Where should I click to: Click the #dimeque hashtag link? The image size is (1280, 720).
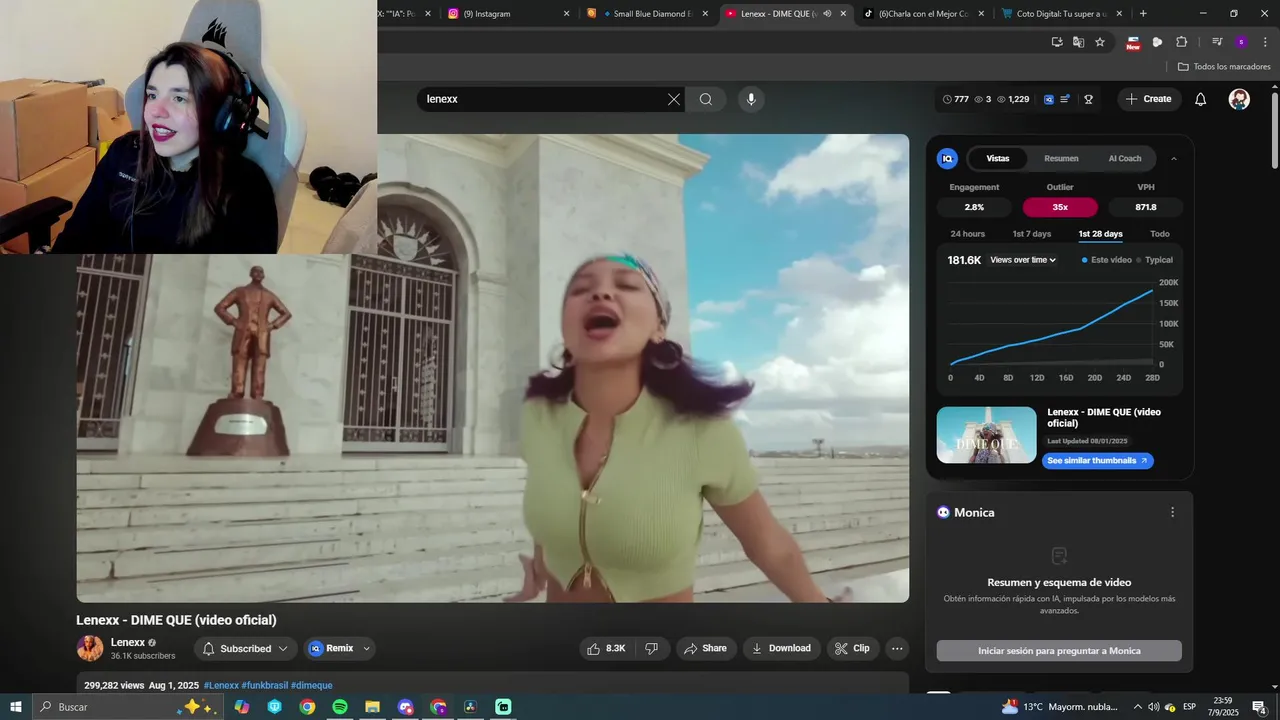[311, 686]
